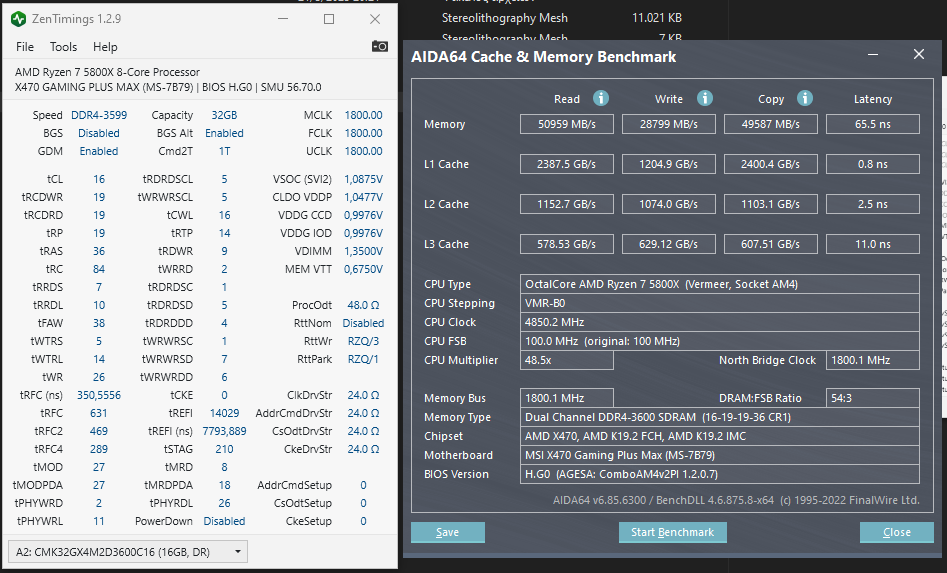Click the L1 Cache Copy value 2400.4 GB/s

pos(771,164)
